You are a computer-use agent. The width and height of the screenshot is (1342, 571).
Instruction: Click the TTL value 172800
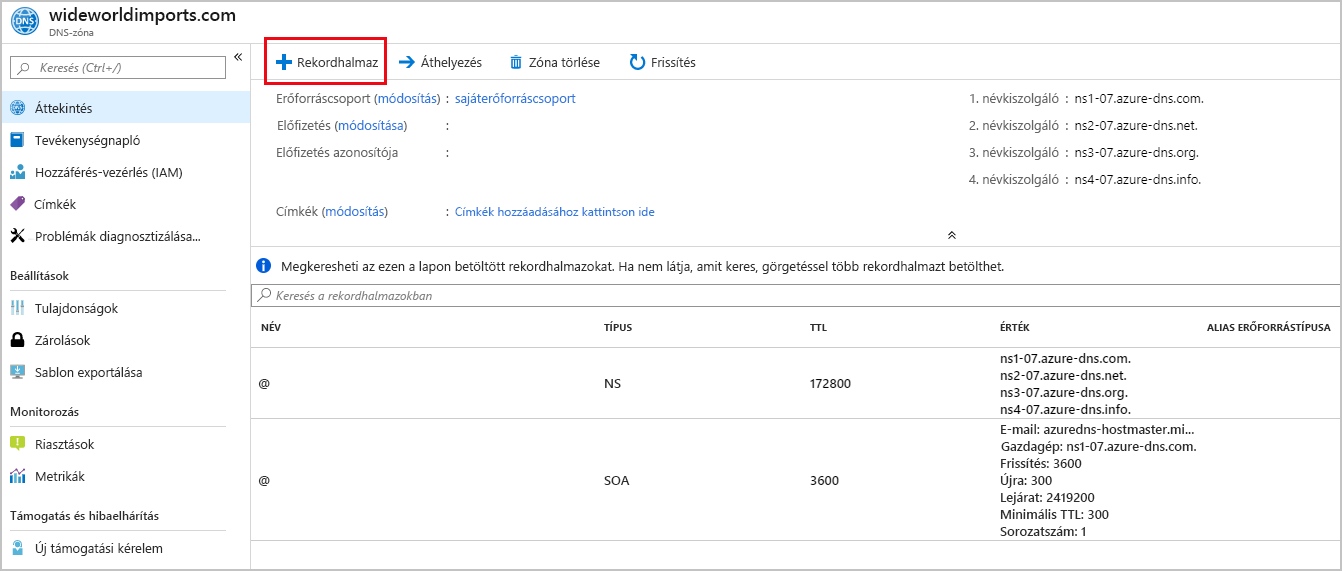pyautogui.click(x=830, y=383)
